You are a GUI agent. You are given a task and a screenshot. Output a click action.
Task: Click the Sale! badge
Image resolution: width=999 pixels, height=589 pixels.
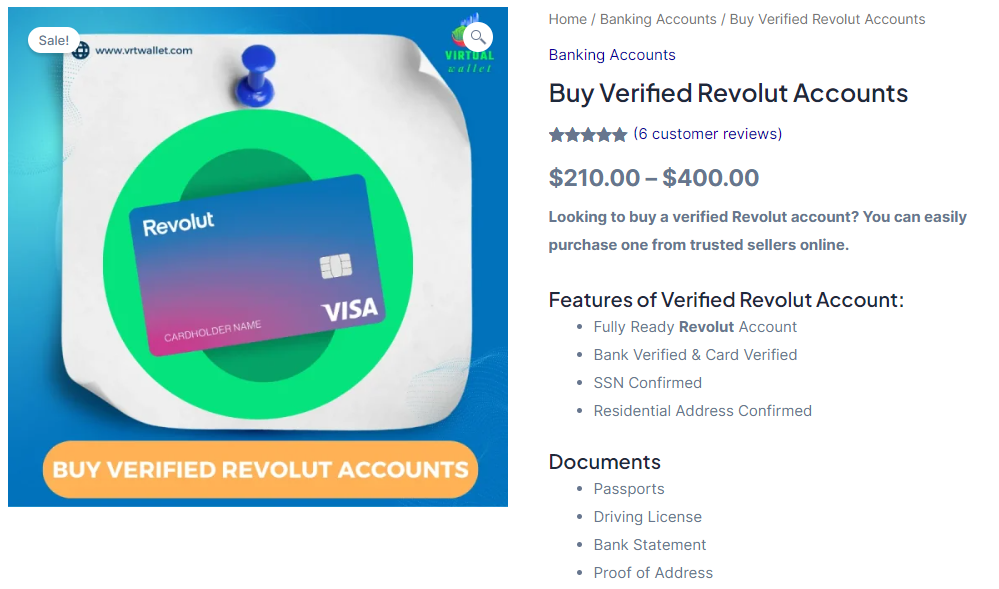52,40
